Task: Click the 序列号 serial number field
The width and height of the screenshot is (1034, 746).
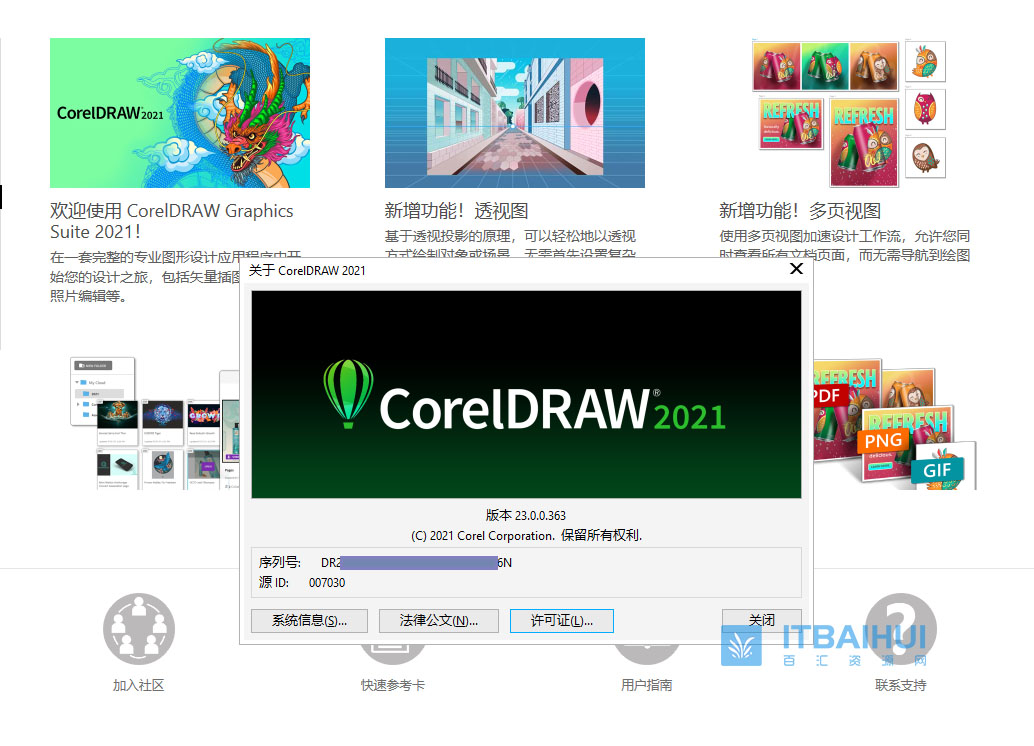Action: tap(416, 563)
